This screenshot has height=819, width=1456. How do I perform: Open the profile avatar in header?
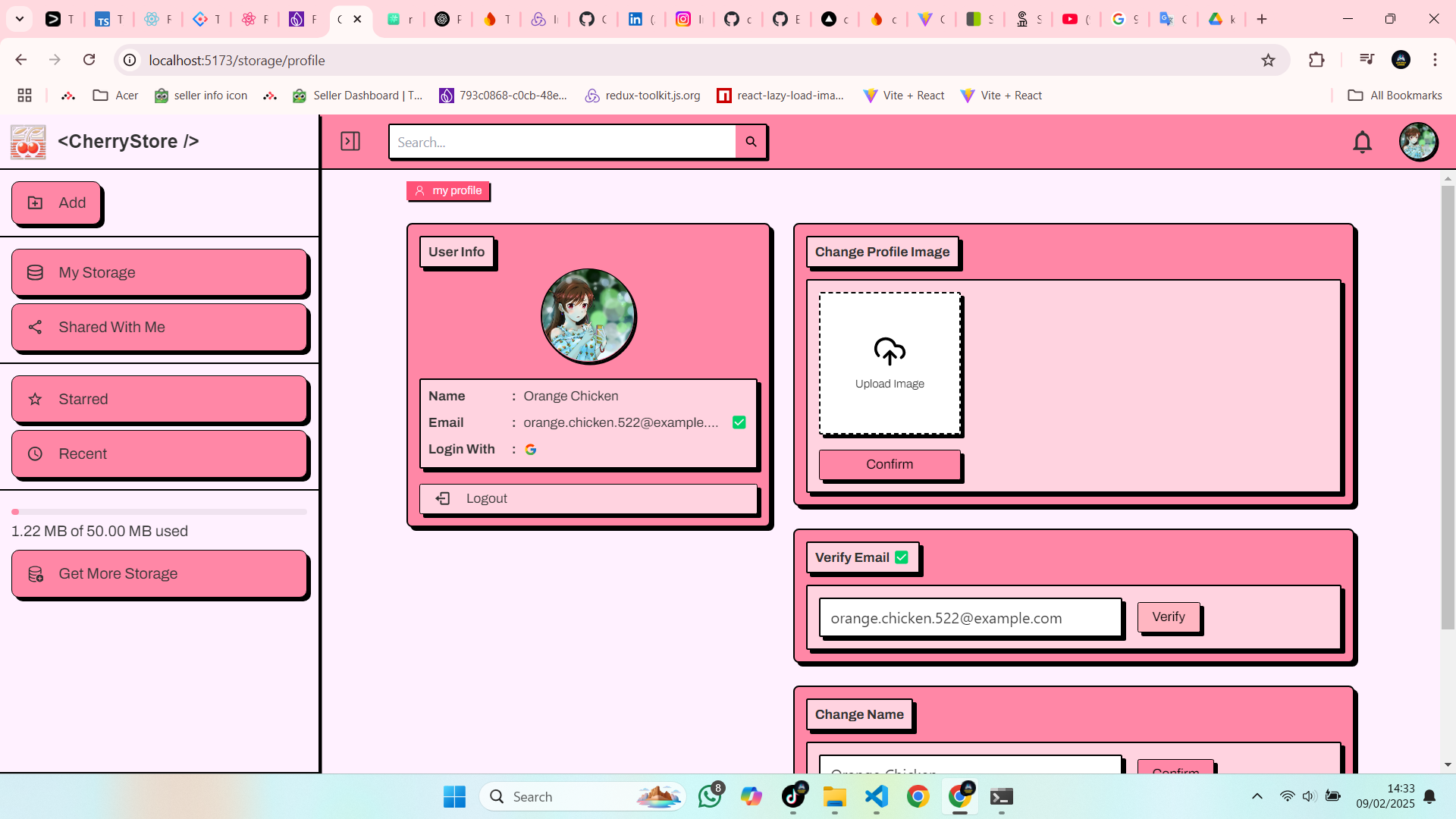click(x=1418, y=142)
